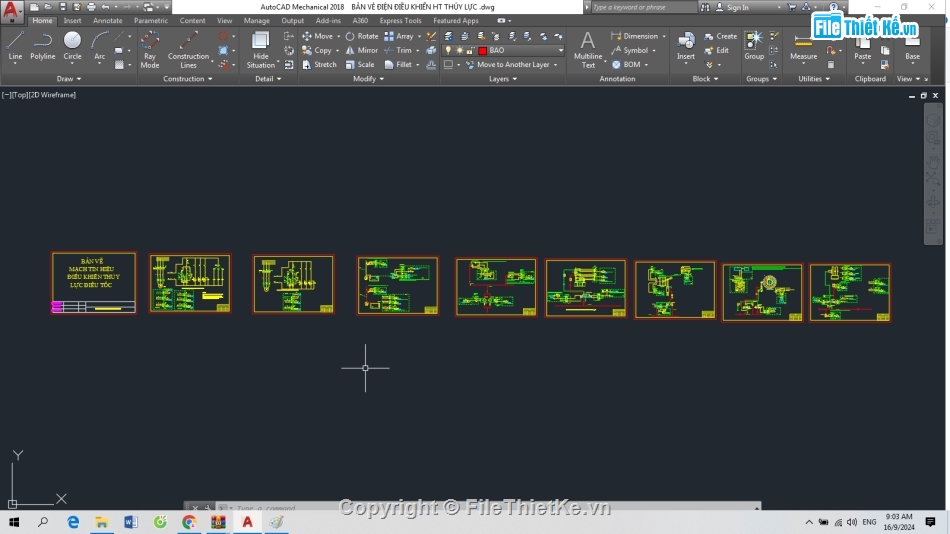Viewport: 950px width, 534px height.
Task: Click the Undo arrow icon
Action: coord(105,7)
